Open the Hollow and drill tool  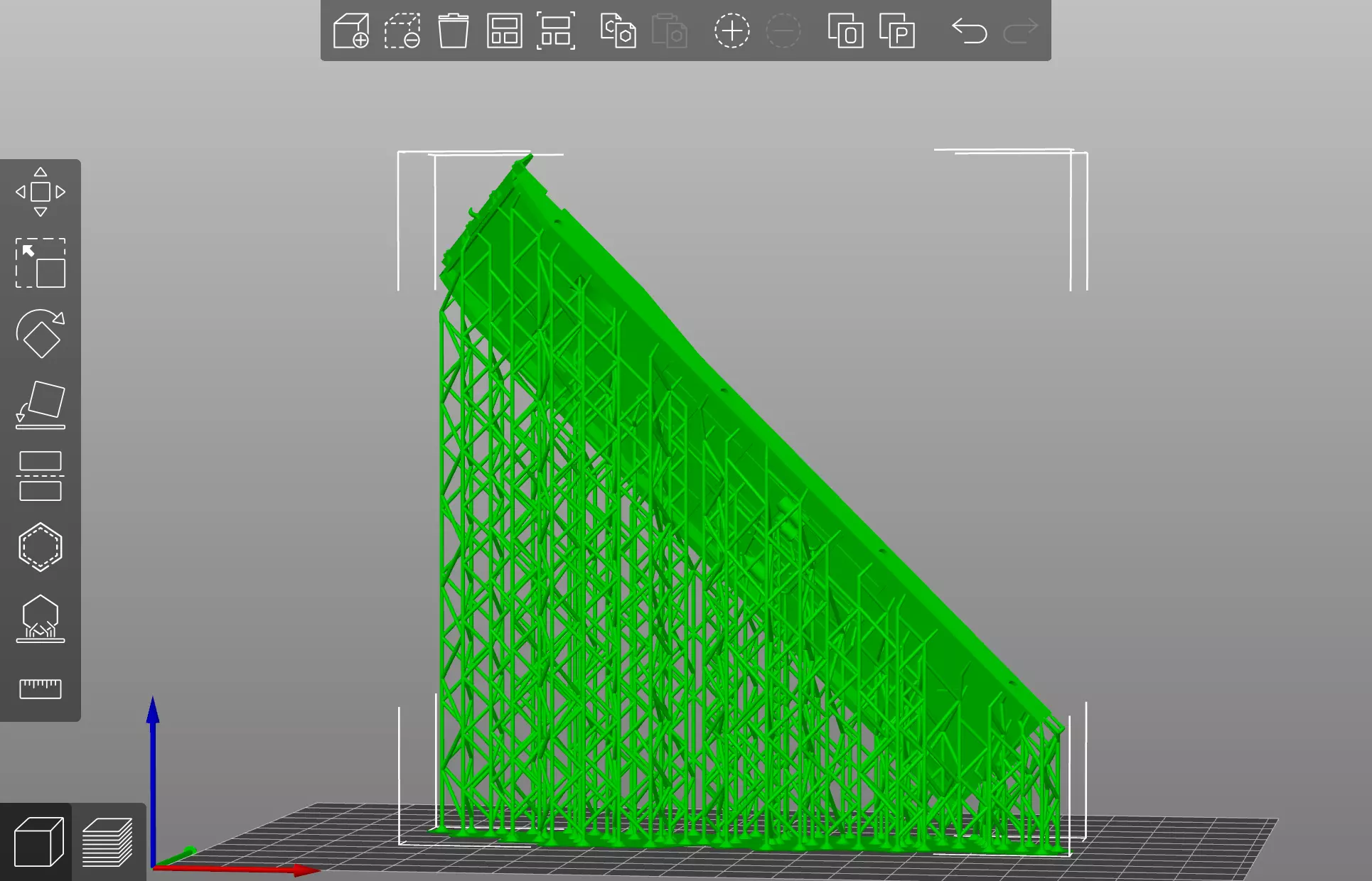coord(41,546)
